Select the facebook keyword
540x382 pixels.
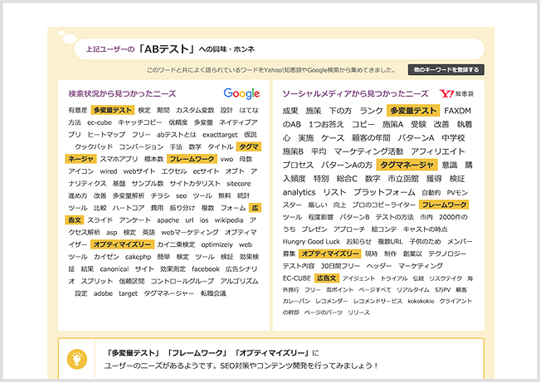point(206,269)
